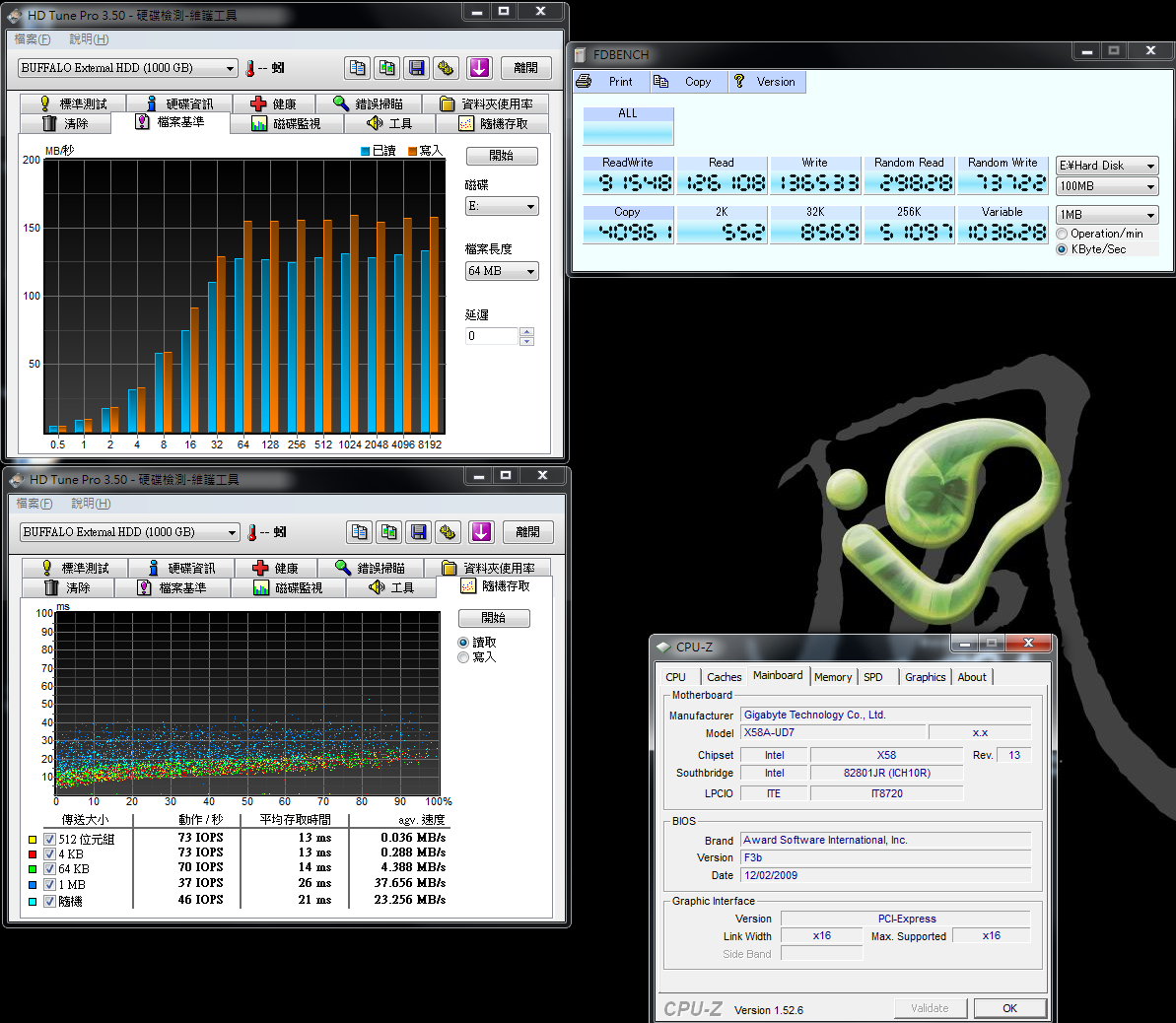Click the ALL benchmark button in FDBENCH
The width and height of the screenshot is (1176, 1023).
pyautogui.click(x=628, y=125)
